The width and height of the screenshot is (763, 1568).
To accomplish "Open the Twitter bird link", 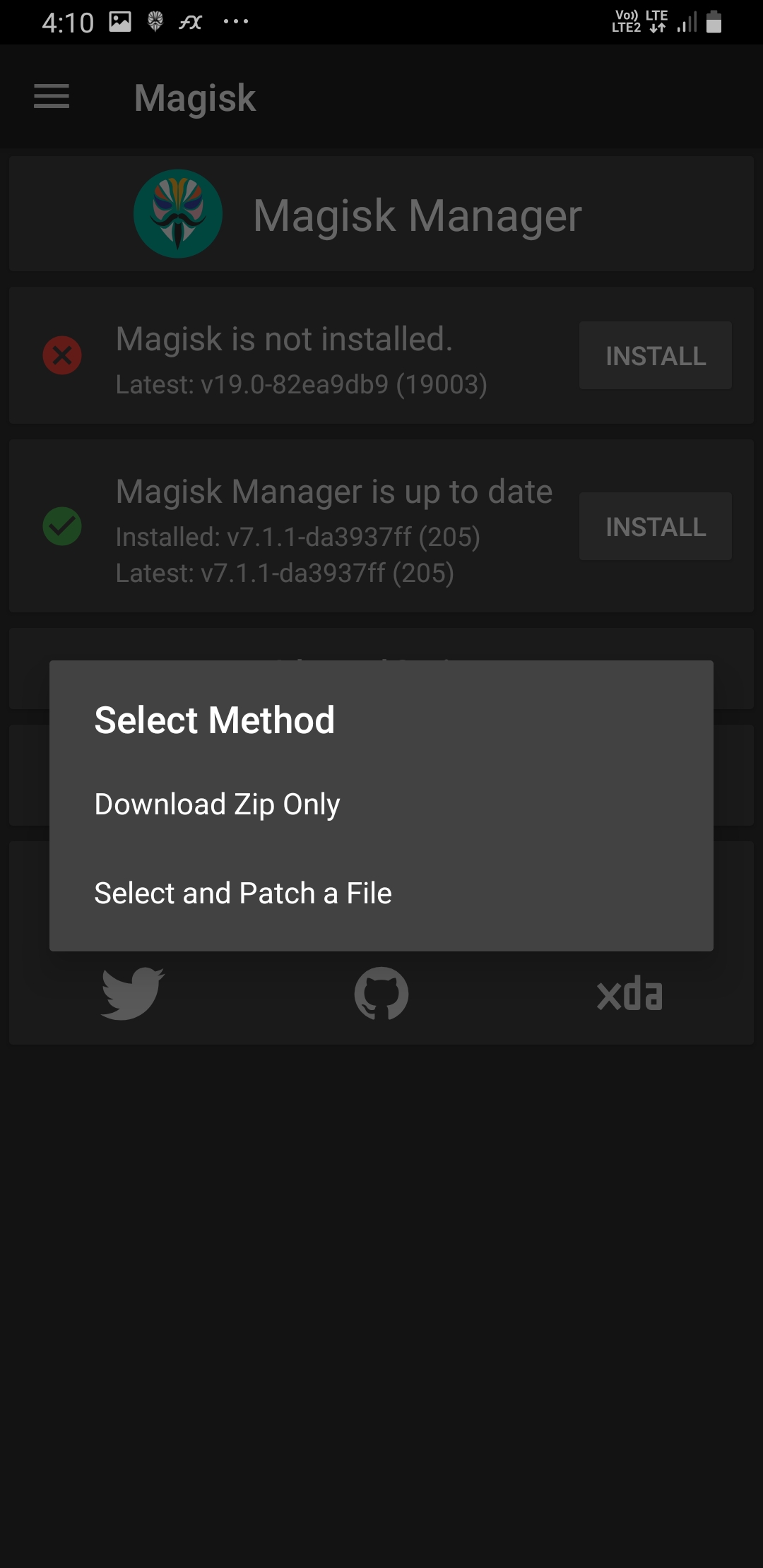I will [x=133, y=994].
